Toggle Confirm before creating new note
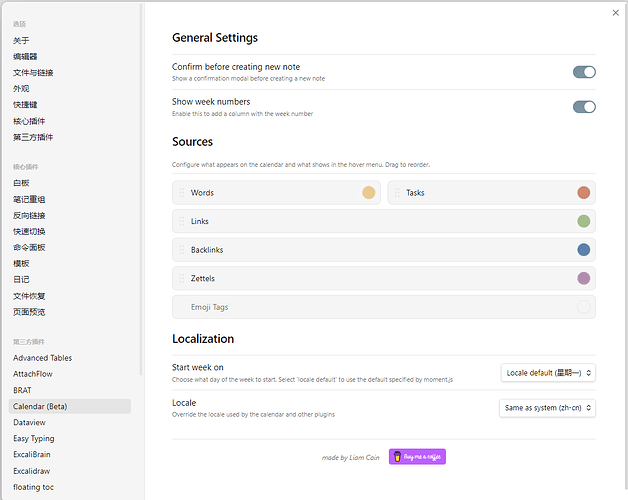Screen dimensions: 628x500 (x=584, y=72)
